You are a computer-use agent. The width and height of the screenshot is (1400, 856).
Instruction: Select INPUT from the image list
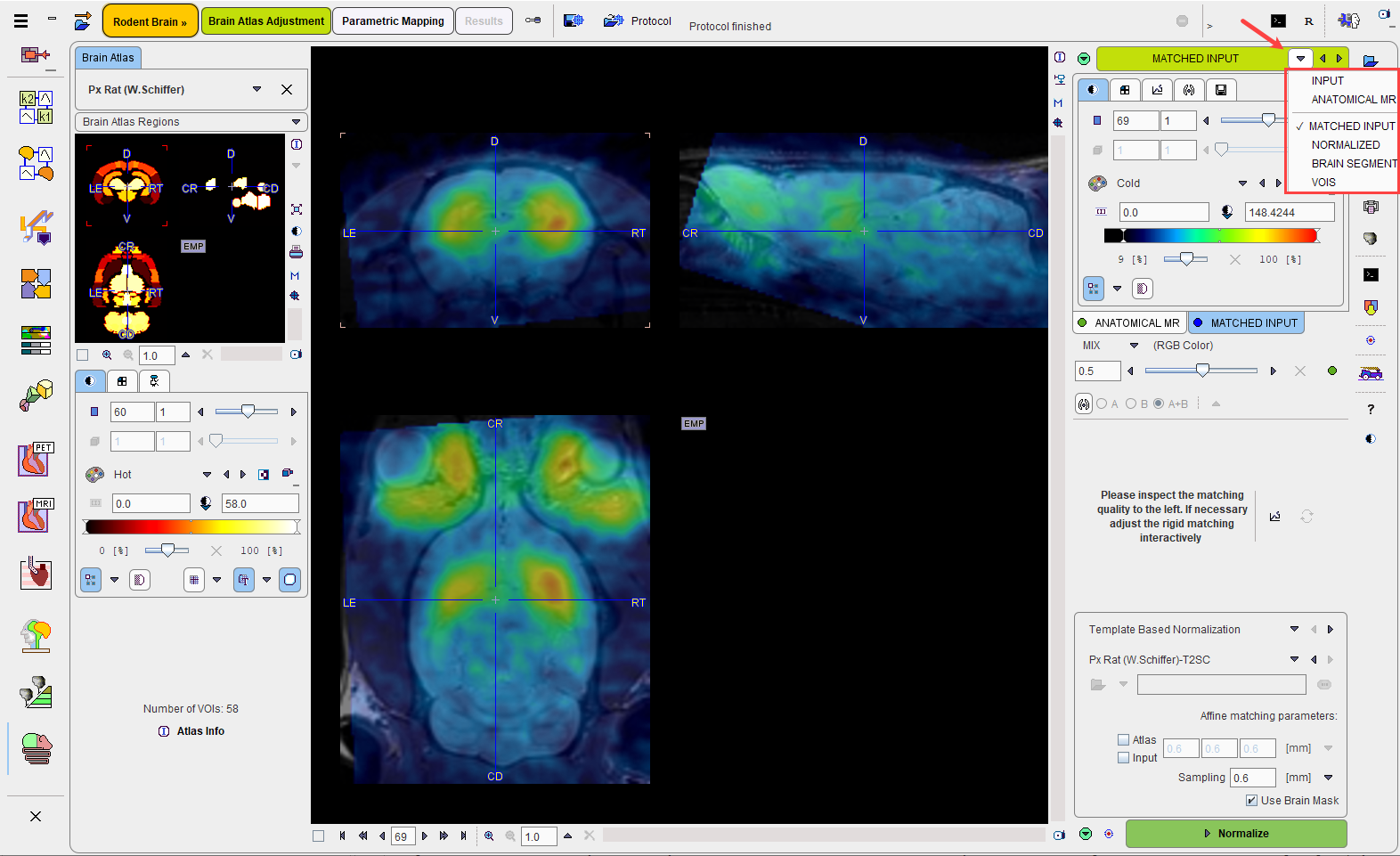[1327, 80]
